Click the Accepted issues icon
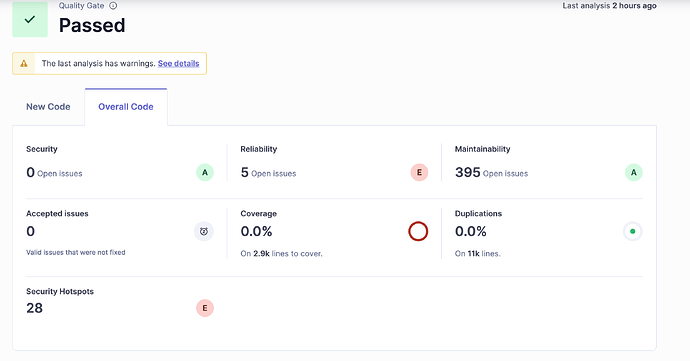Viewport: 690px width, 361px height. point(204,232)
